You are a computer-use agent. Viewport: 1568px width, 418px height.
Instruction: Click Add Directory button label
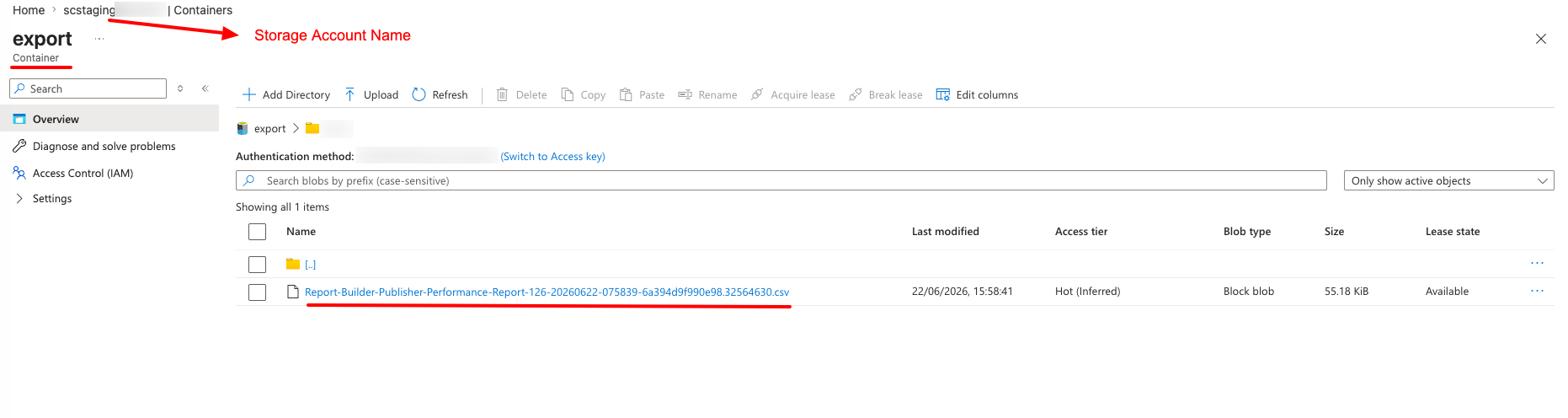click(x=296, y=95)
